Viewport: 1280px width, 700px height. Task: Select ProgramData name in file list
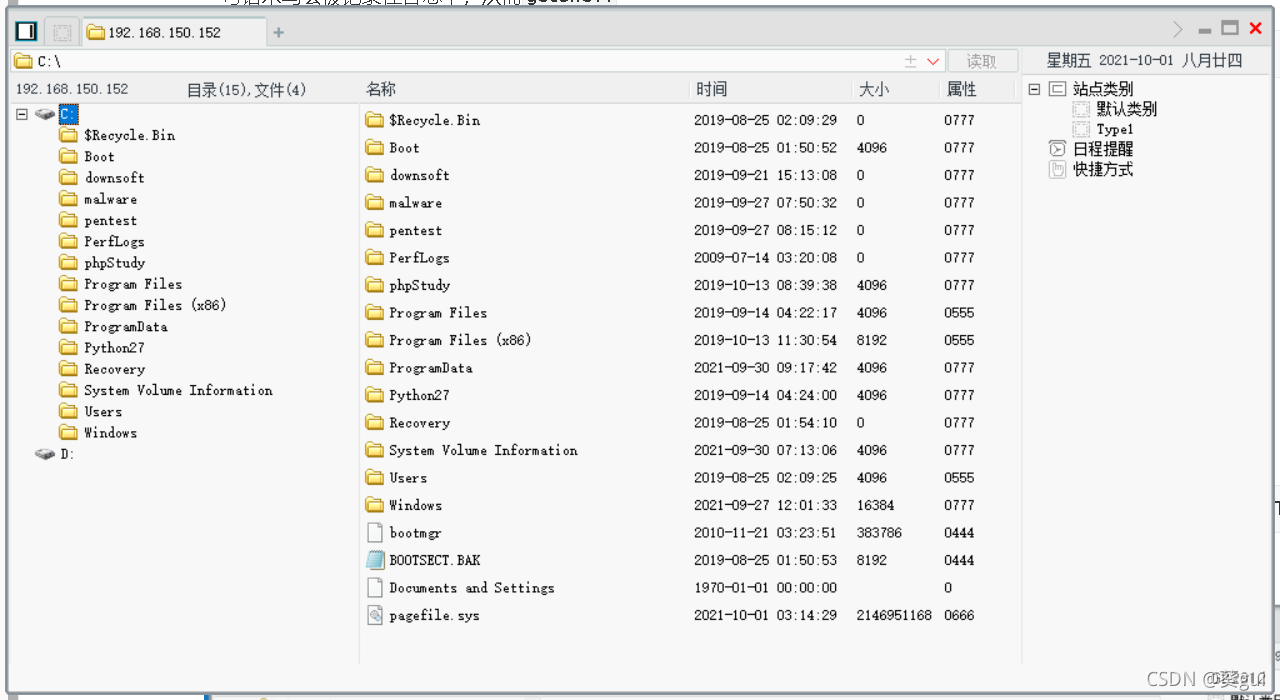pyautogui.click(x=431, y=367)
